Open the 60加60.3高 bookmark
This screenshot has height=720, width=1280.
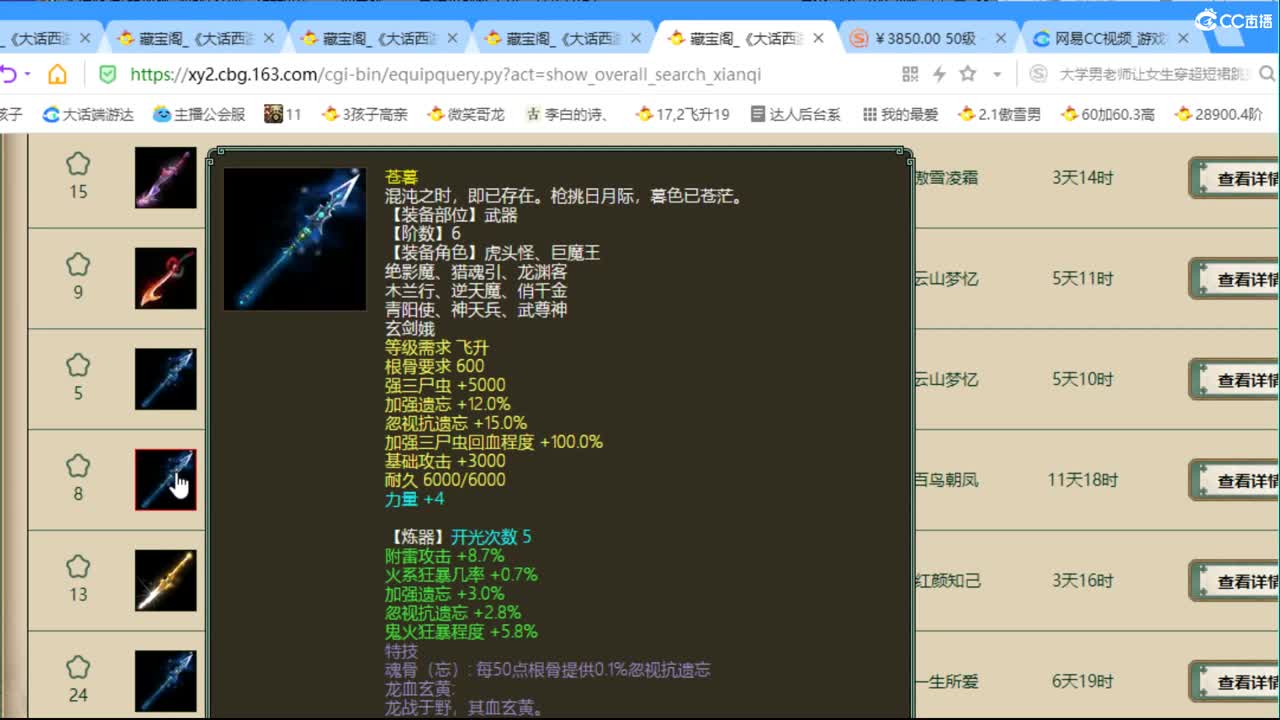(1107, 114)
